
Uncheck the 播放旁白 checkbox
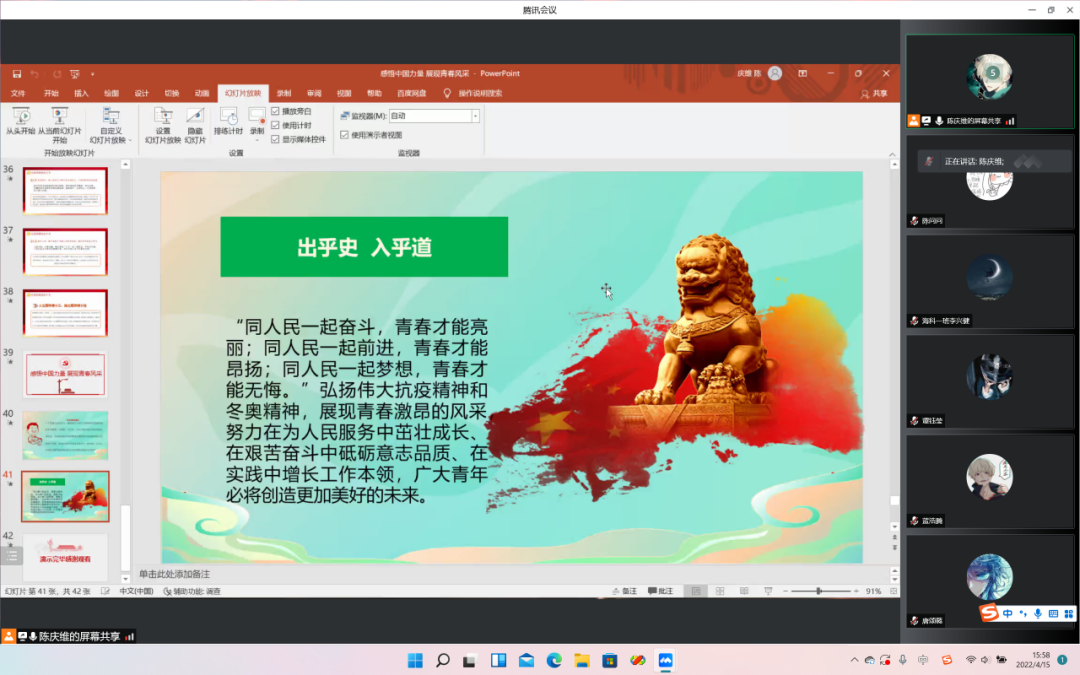275,111
